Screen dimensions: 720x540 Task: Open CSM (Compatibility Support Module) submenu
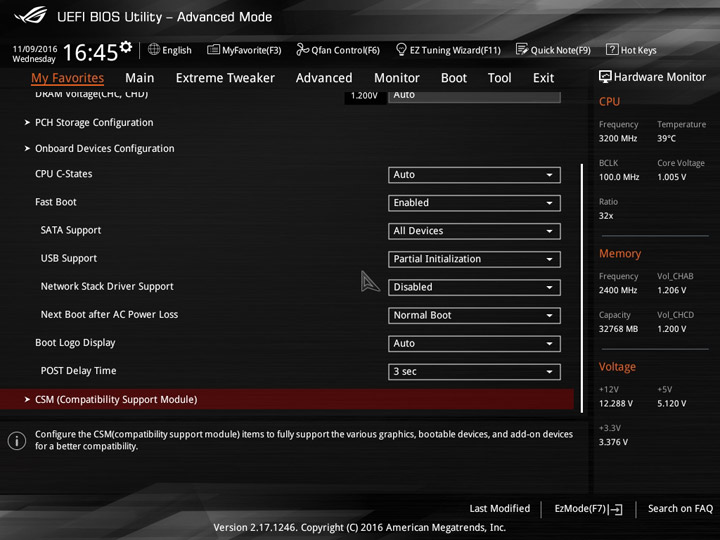pyautogui.click(x=287, y=399)
